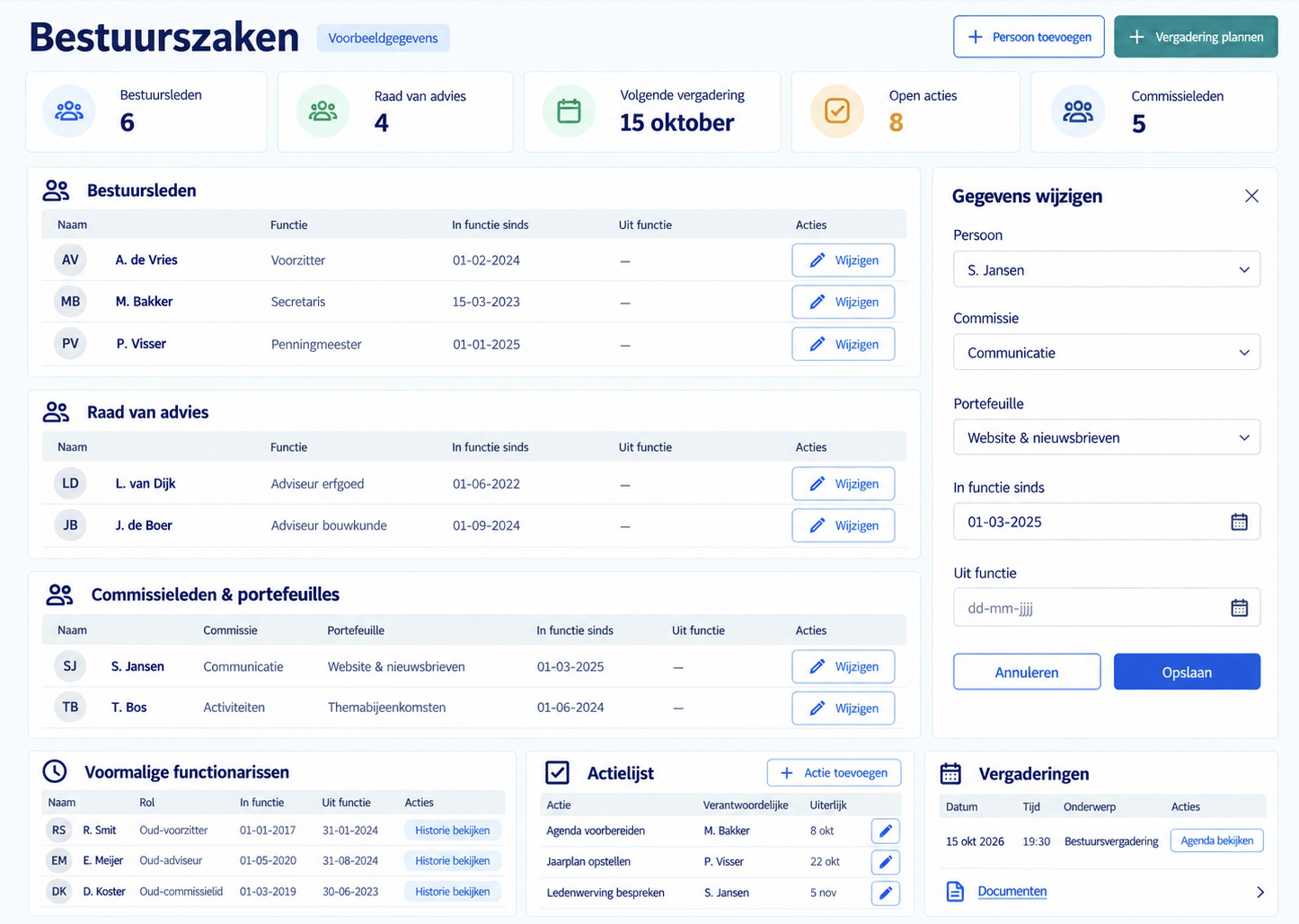Image resolution: width=1299 pixels, height=924 pixels.
Task: Edit L. van Dijk via Wijzigen
Action: tap(843, 484)
